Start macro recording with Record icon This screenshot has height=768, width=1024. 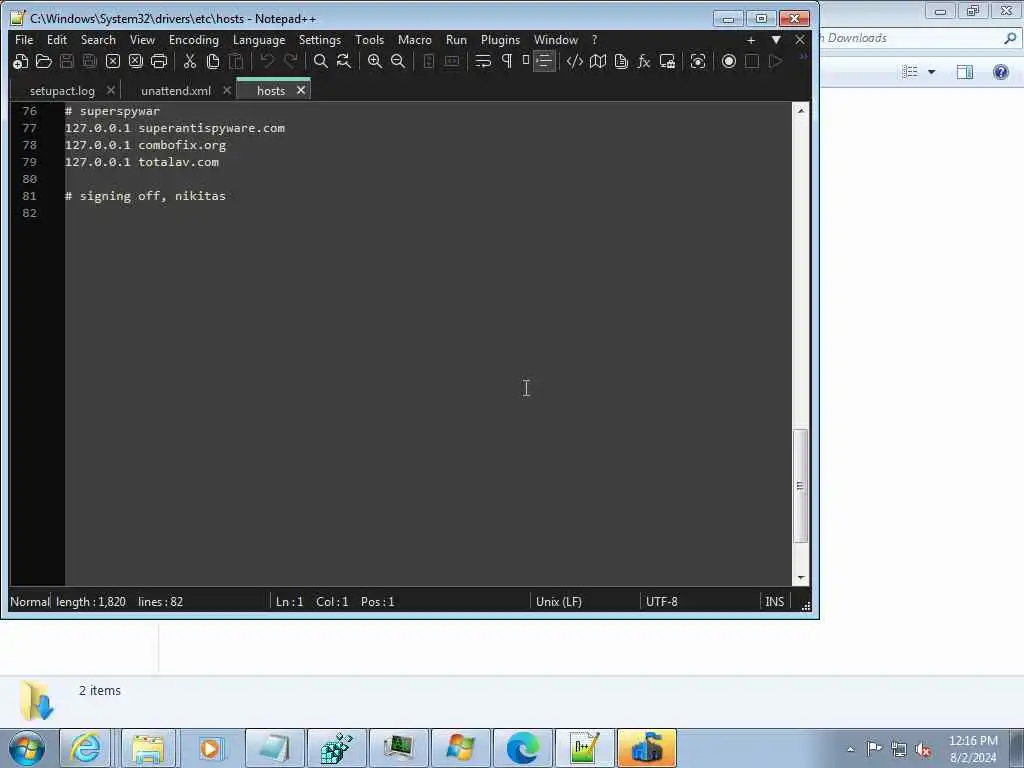click(x=729, y=61)
